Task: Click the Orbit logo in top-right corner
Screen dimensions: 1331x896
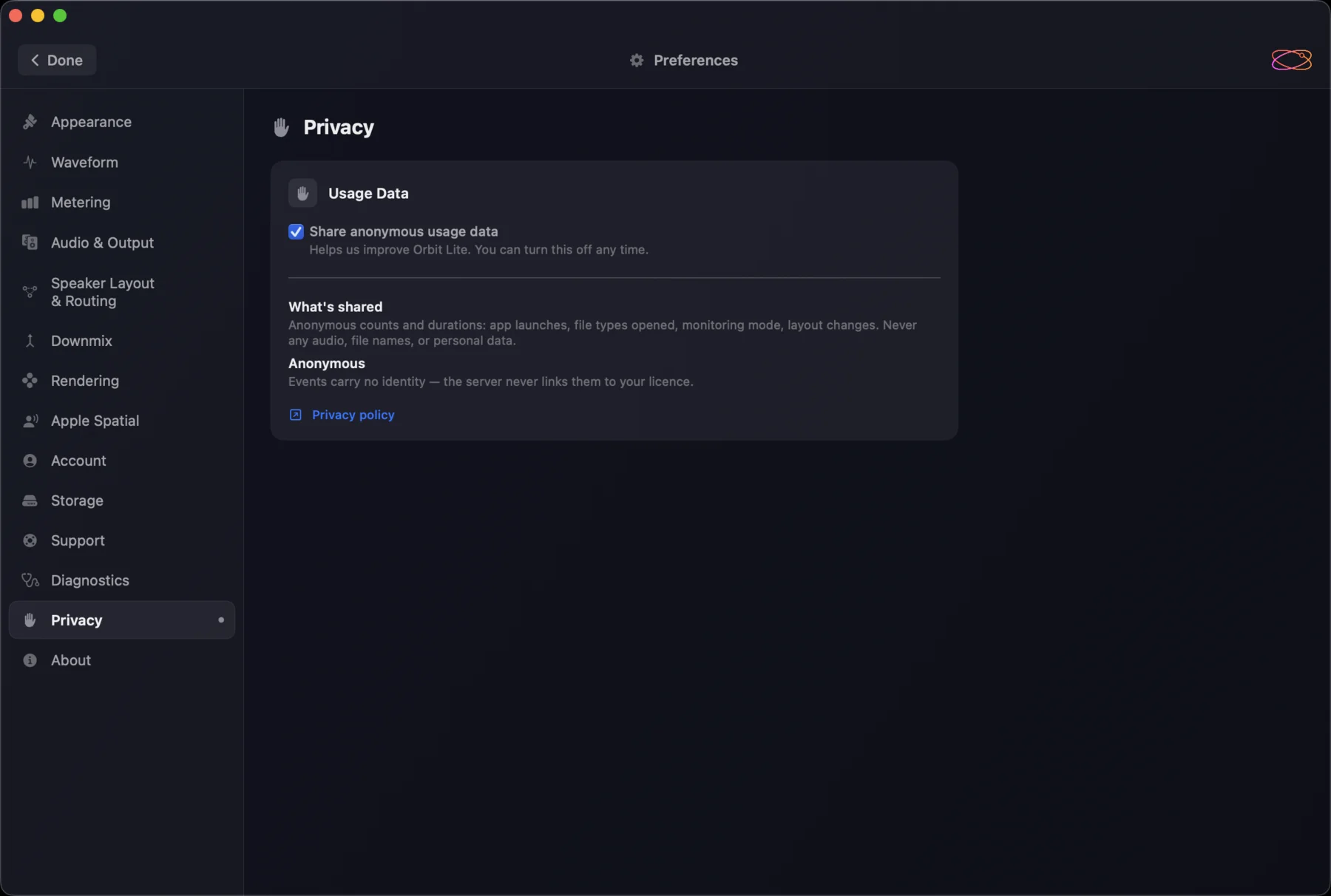Action: click(x=1291, y=60)
